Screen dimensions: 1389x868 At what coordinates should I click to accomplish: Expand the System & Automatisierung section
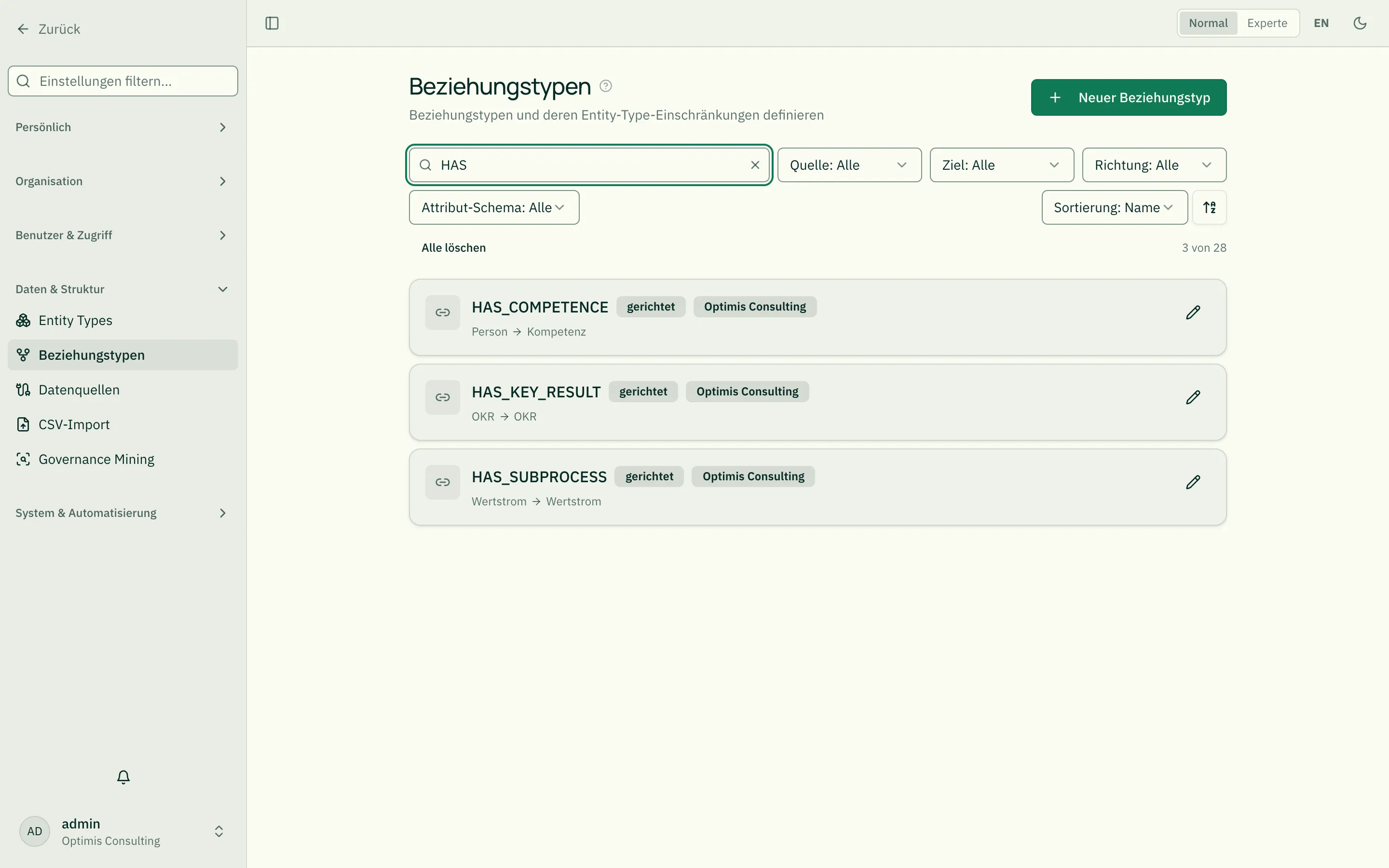pyautogui.click(x=122, y=513)
